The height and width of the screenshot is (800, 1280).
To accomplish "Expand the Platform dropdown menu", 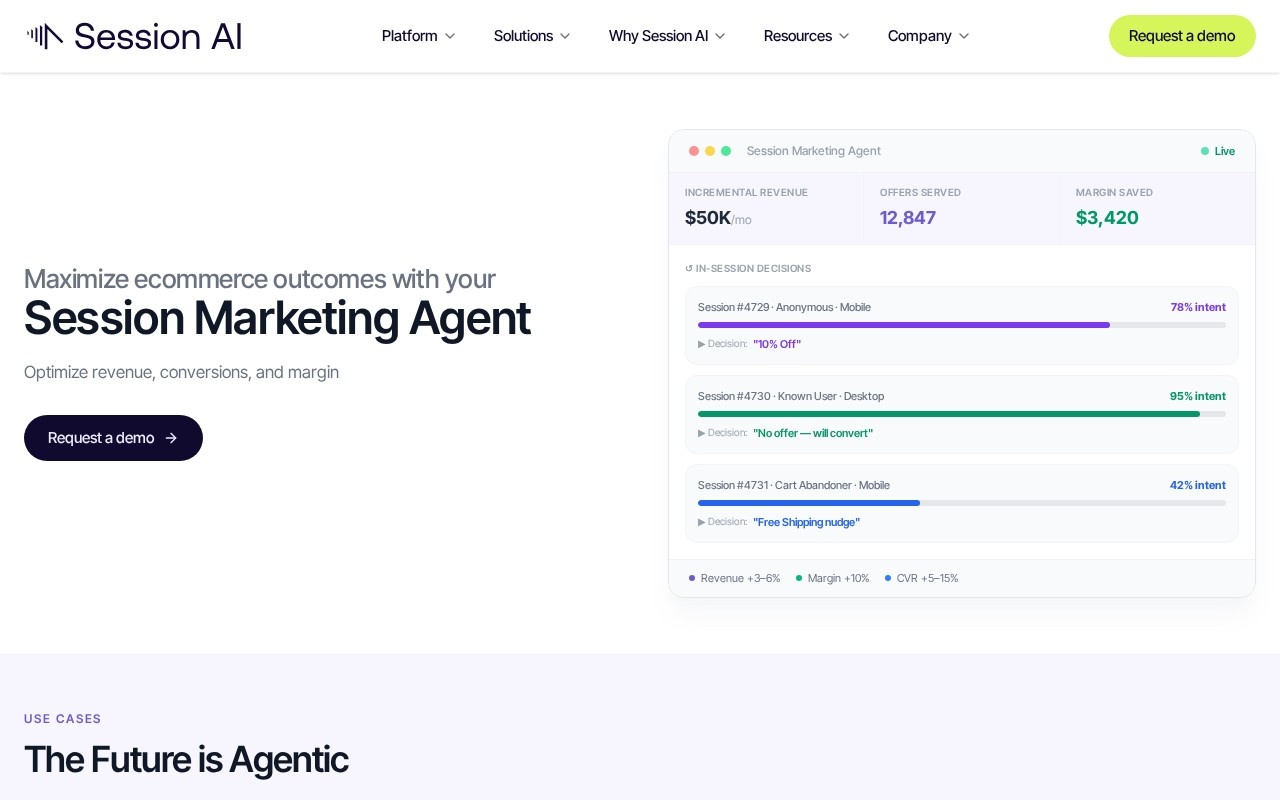I will tap(418, 36).
